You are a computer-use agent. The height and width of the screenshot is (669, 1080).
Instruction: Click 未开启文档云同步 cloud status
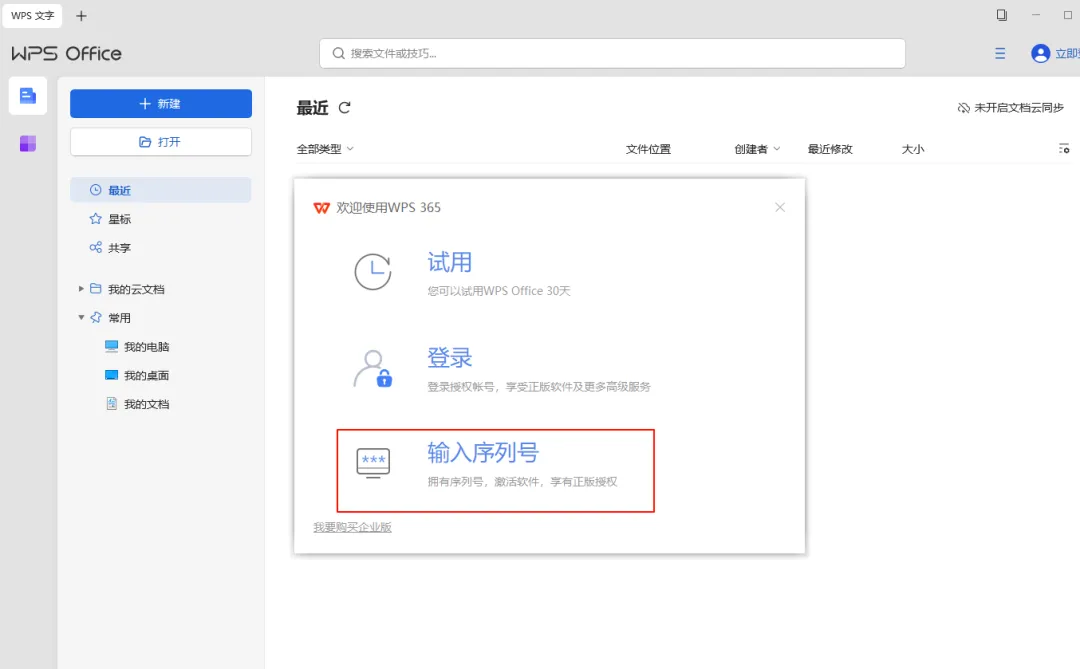pos(1010,107)
